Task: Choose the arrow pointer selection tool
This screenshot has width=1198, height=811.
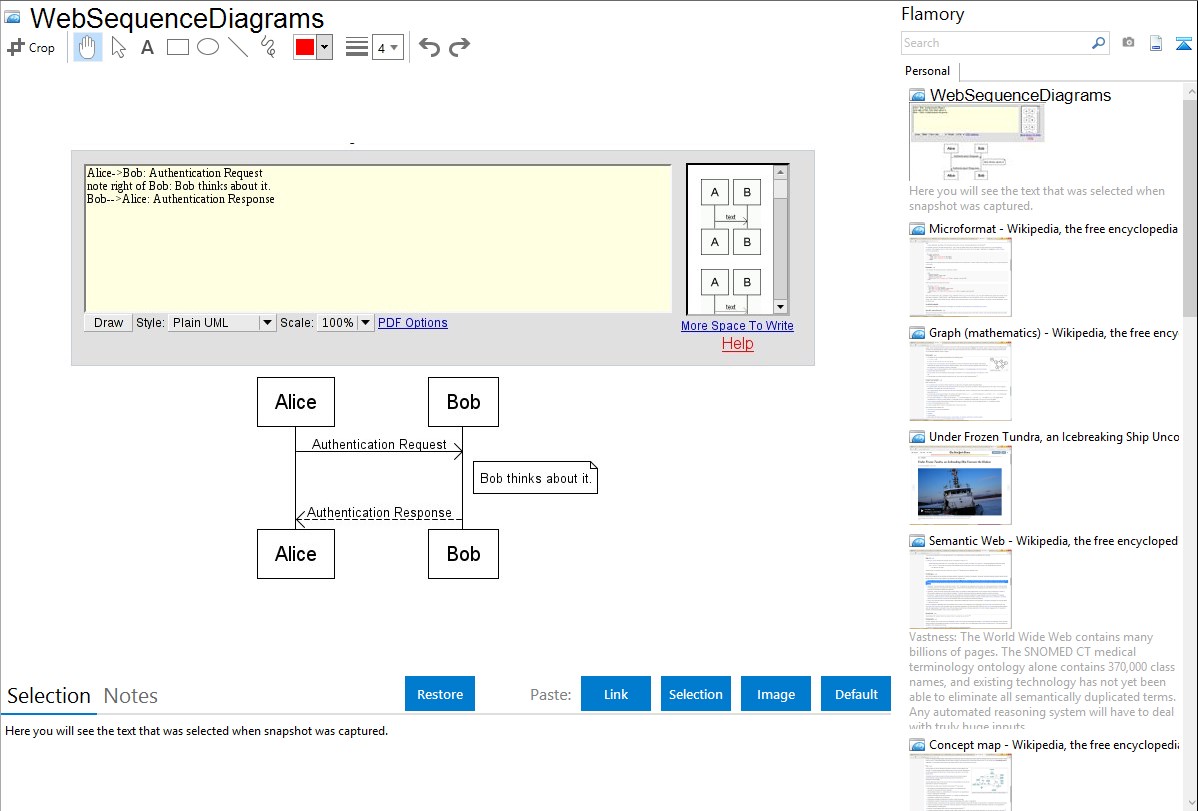Action: click(x=118, y=47)
